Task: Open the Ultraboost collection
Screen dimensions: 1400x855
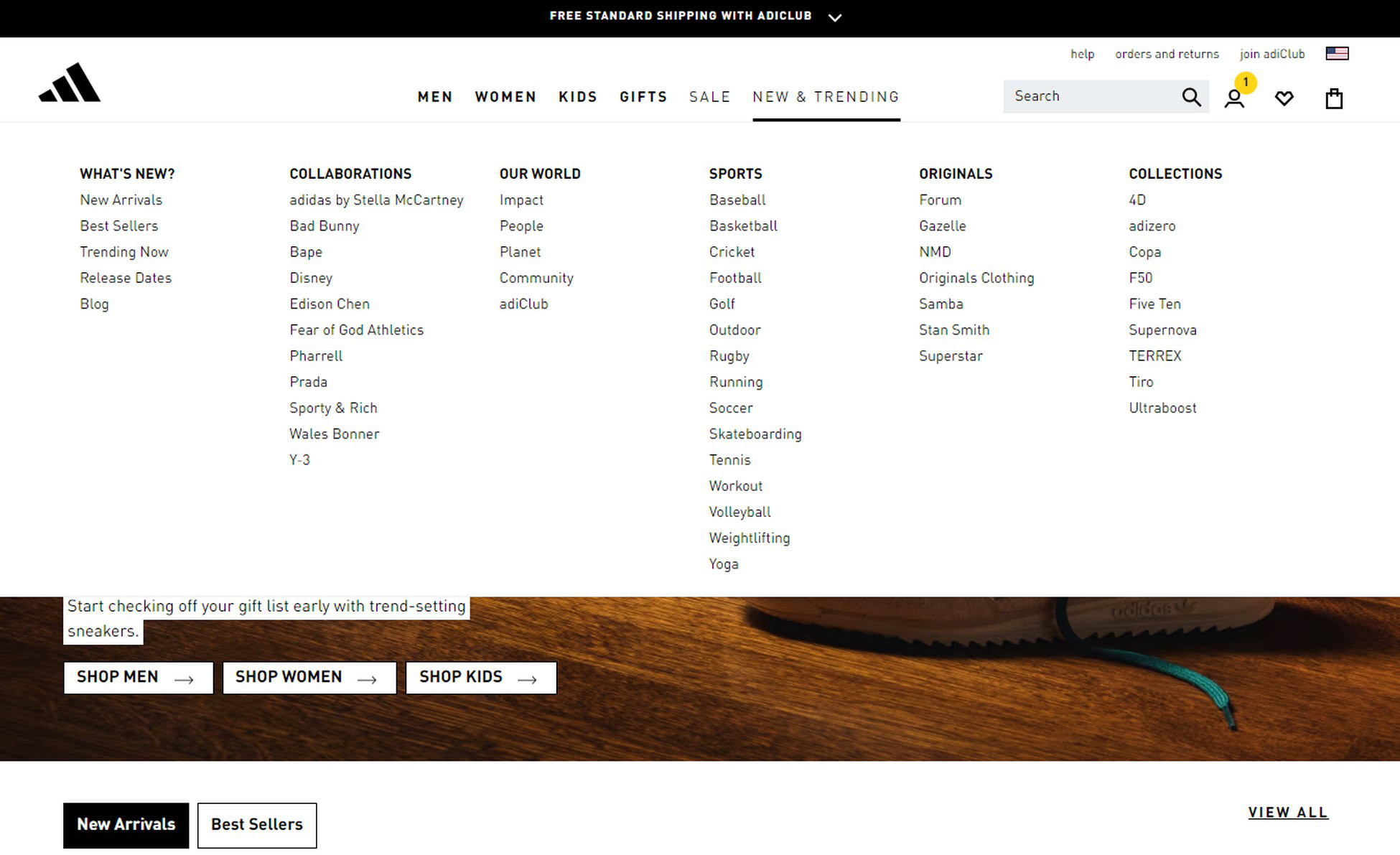Action: point(1162,408)
